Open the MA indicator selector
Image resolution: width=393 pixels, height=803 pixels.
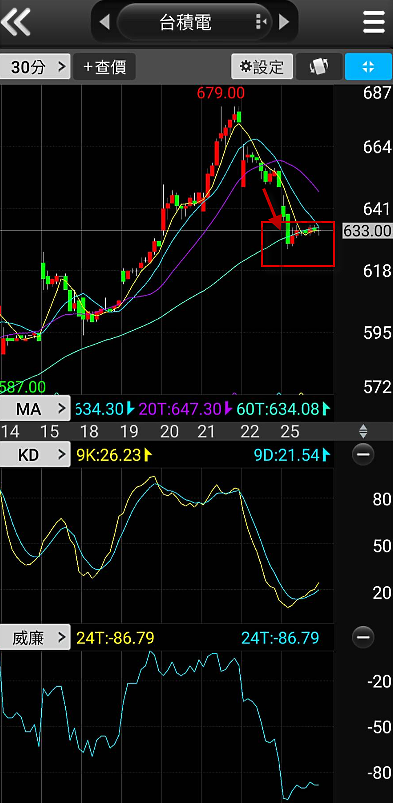(35, 409)
